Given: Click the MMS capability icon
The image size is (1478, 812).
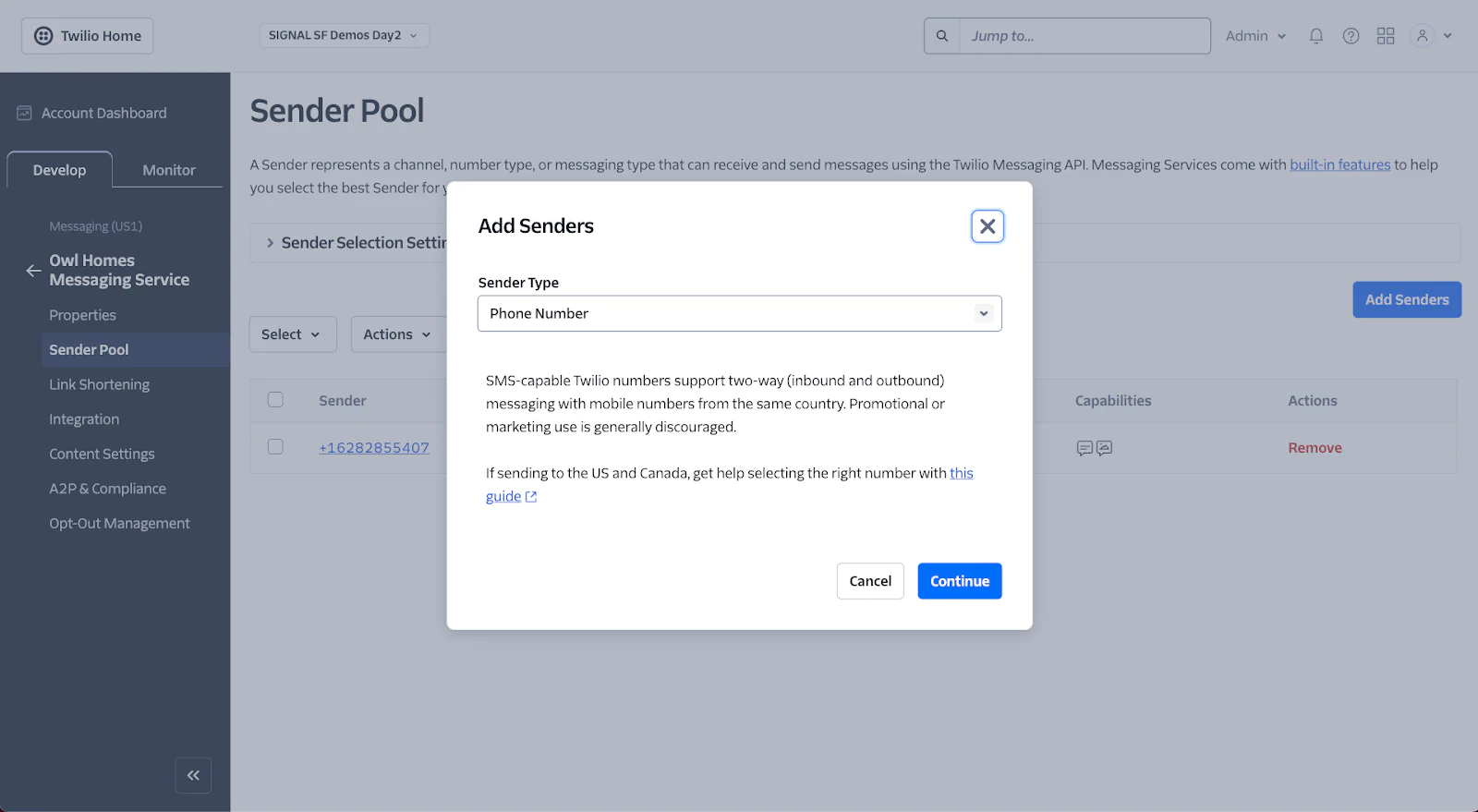Looking at the screenshot, I should 1104,448.
